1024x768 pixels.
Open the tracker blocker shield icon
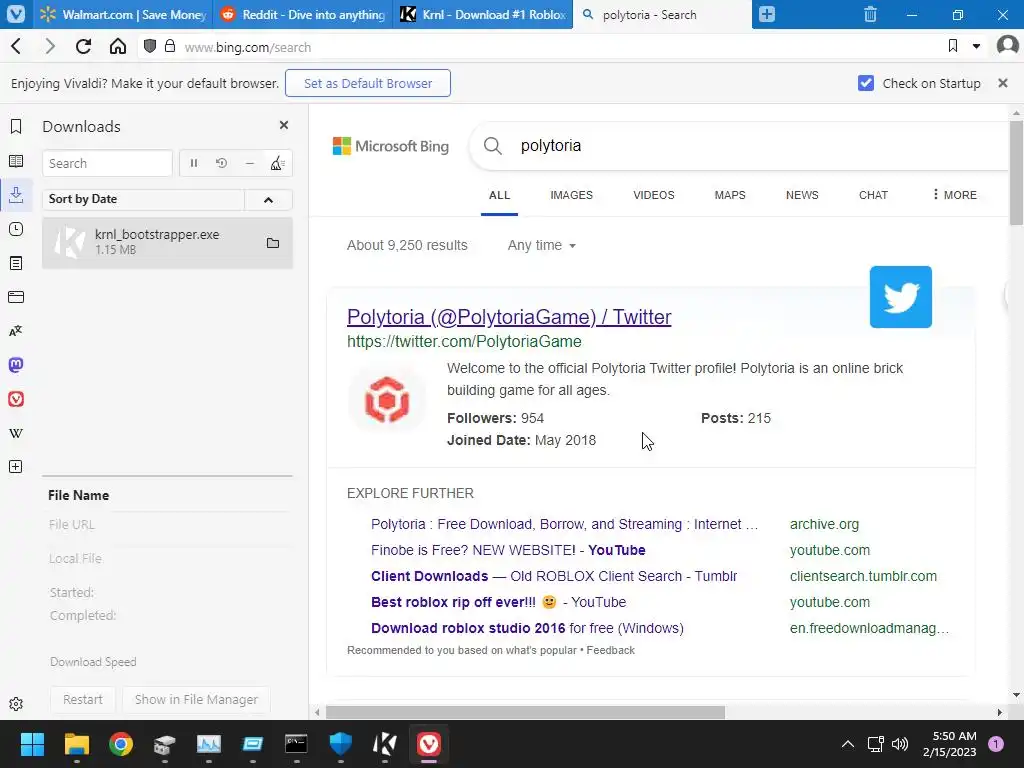pos(150,46)
